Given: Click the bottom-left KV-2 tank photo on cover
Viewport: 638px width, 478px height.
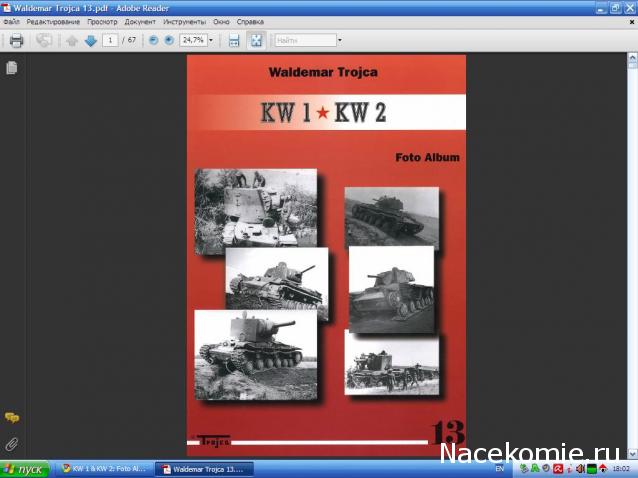Looking at the screenshot, I should (x=256, y=355).
